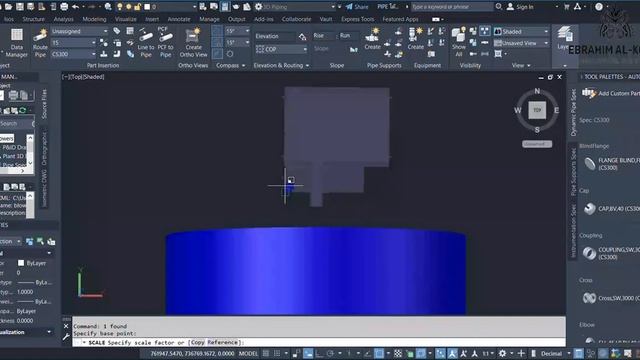Toggle the layer lock icon in toolbar

[x=138, y=7]
